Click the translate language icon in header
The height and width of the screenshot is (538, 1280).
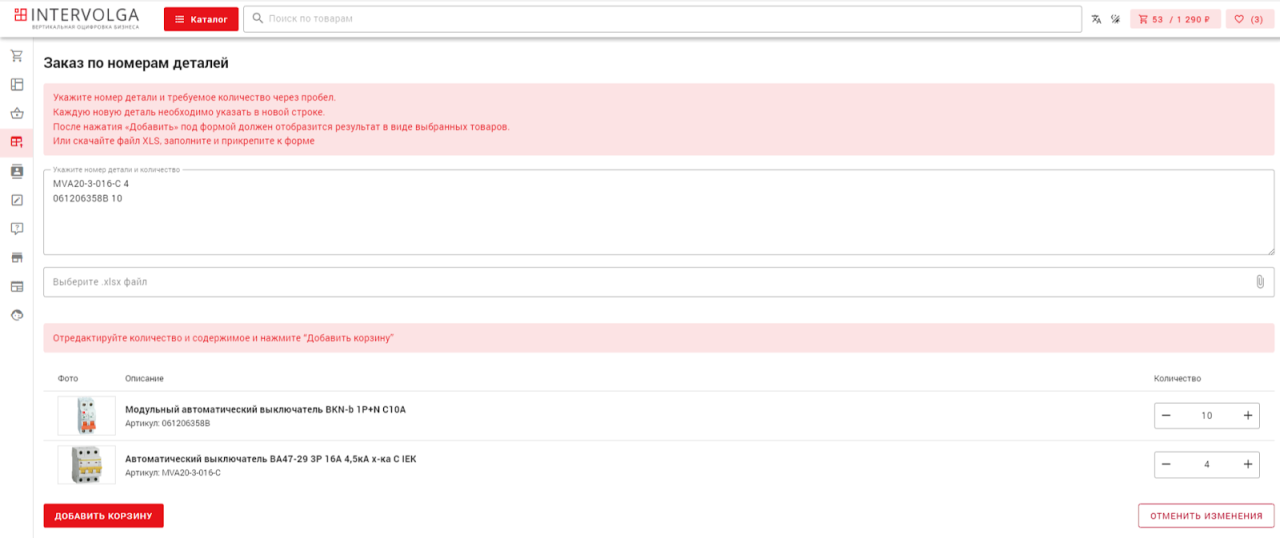pyautogui.click(x=1096, y=19)
